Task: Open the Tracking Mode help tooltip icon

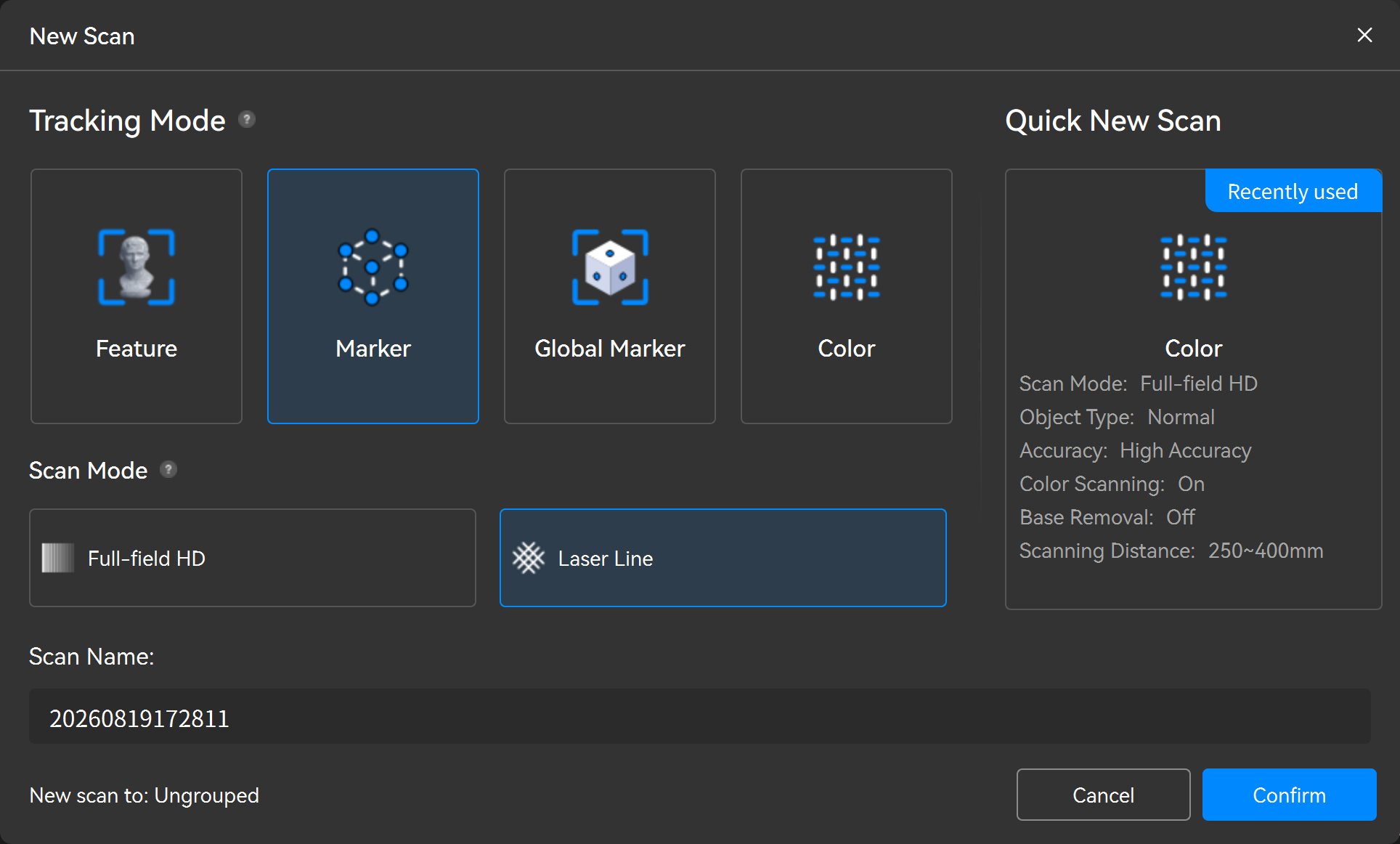Action: pyautogui.click(x=247, y=119)
